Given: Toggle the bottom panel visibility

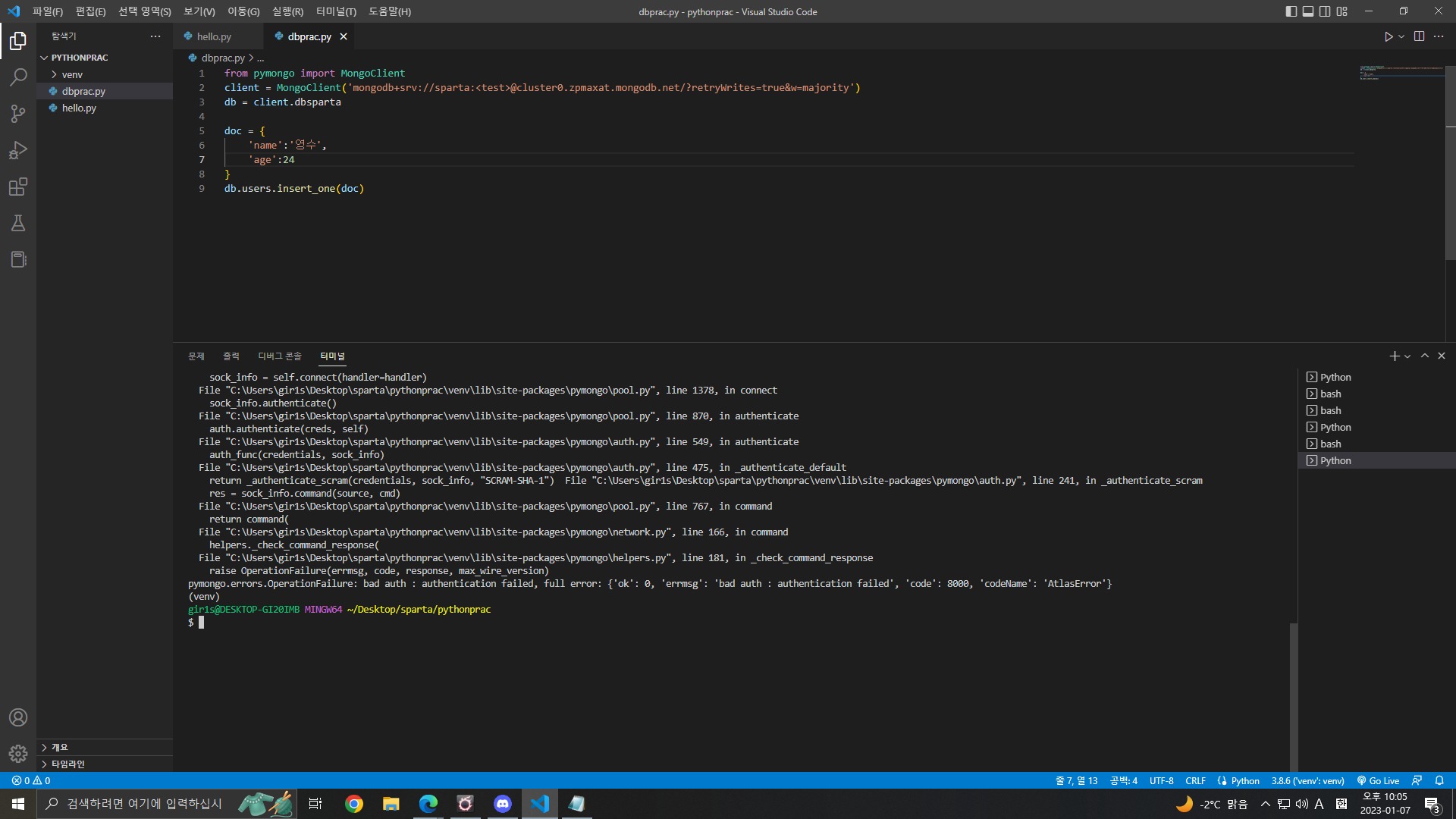Looking at the screenshot, I should [x=1308, y=11].
